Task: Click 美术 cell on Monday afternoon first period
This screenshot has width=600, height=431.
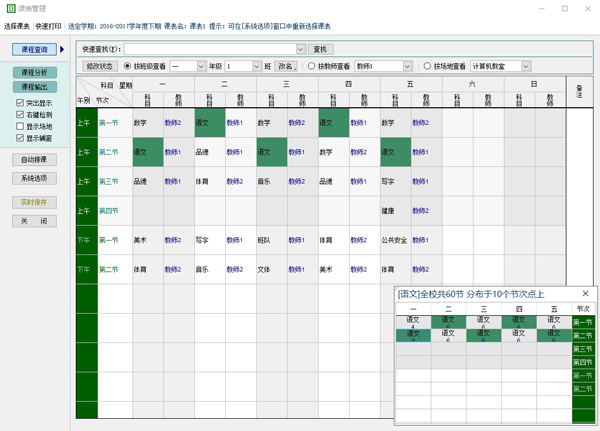Action: [148, 240]
